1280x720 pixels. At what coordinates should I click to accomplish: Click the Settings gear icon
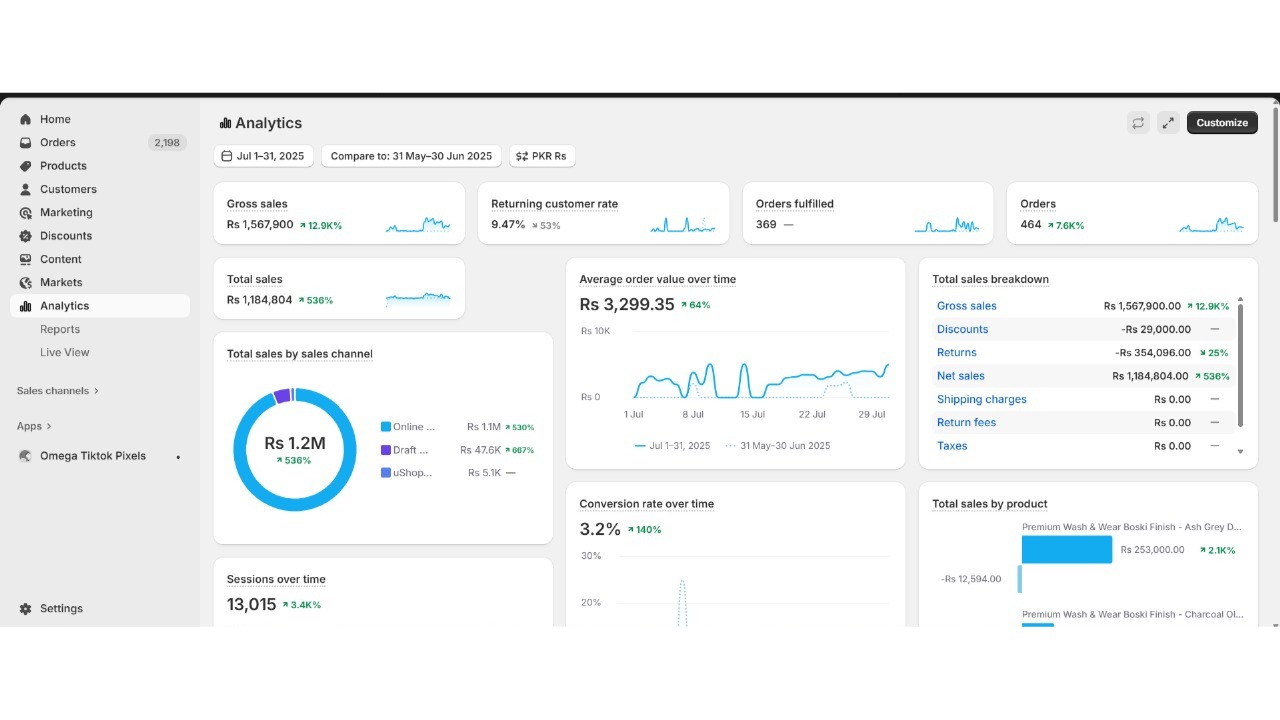26,608
